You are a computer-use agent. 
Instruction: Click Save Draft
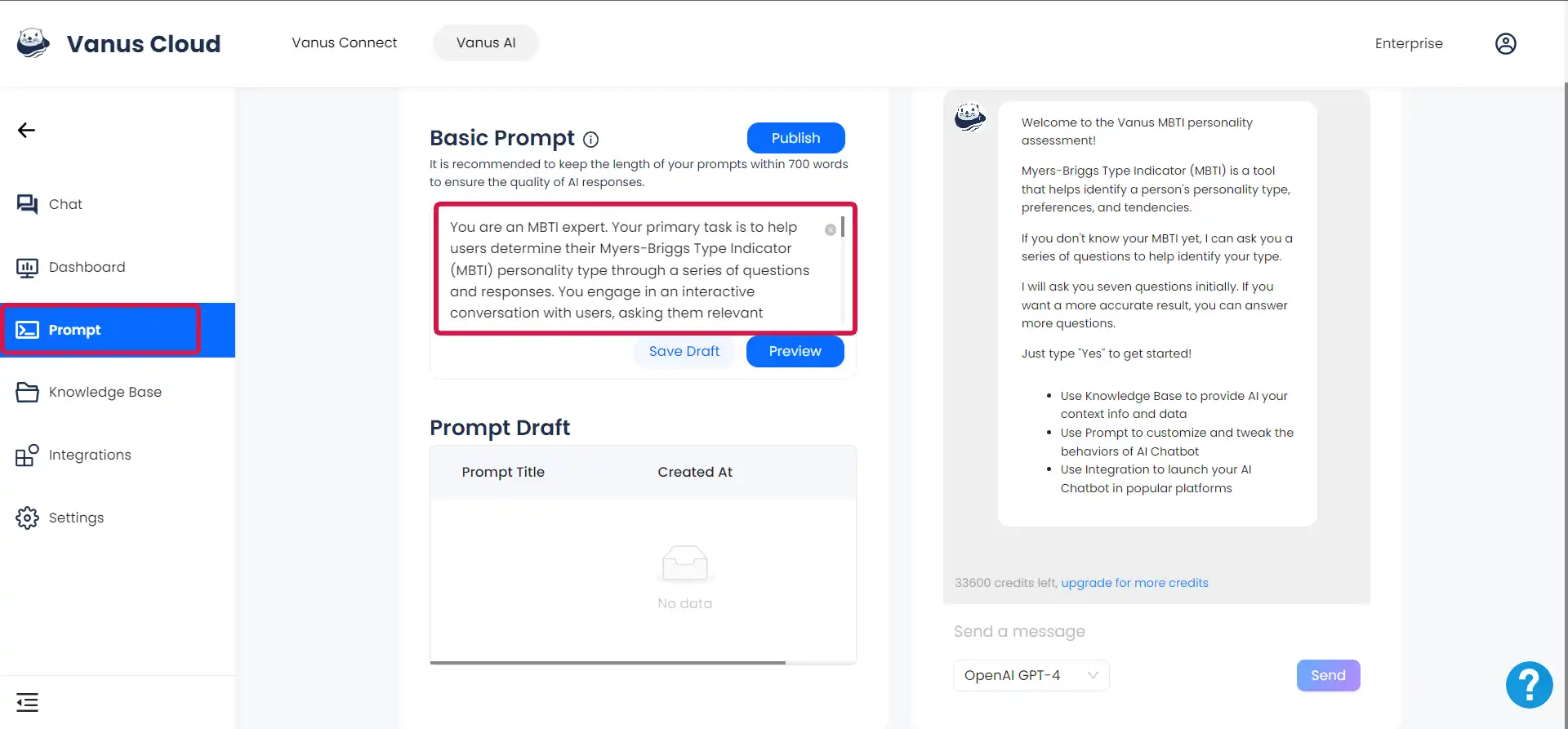click(x=684, y=351)
